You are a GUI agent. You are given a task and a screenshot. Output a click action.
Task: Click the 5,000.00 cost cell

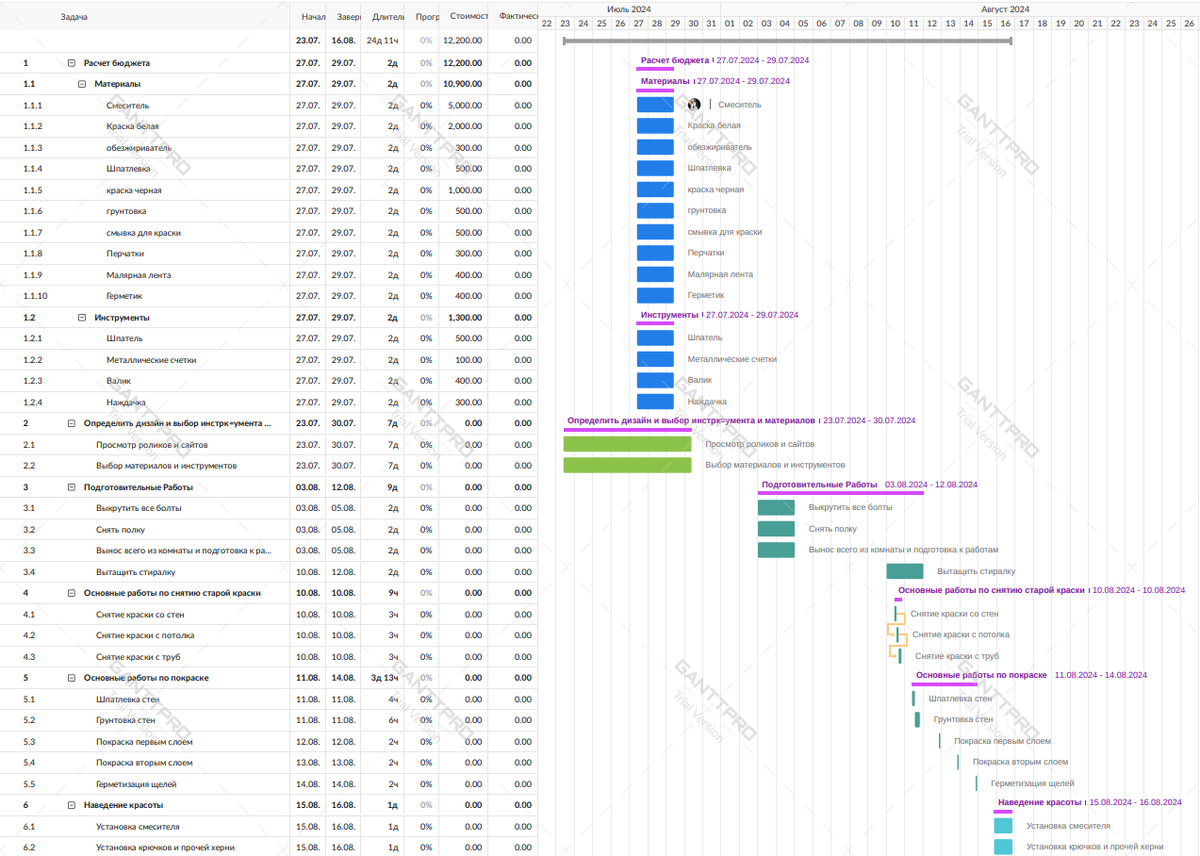pos(464,106)
